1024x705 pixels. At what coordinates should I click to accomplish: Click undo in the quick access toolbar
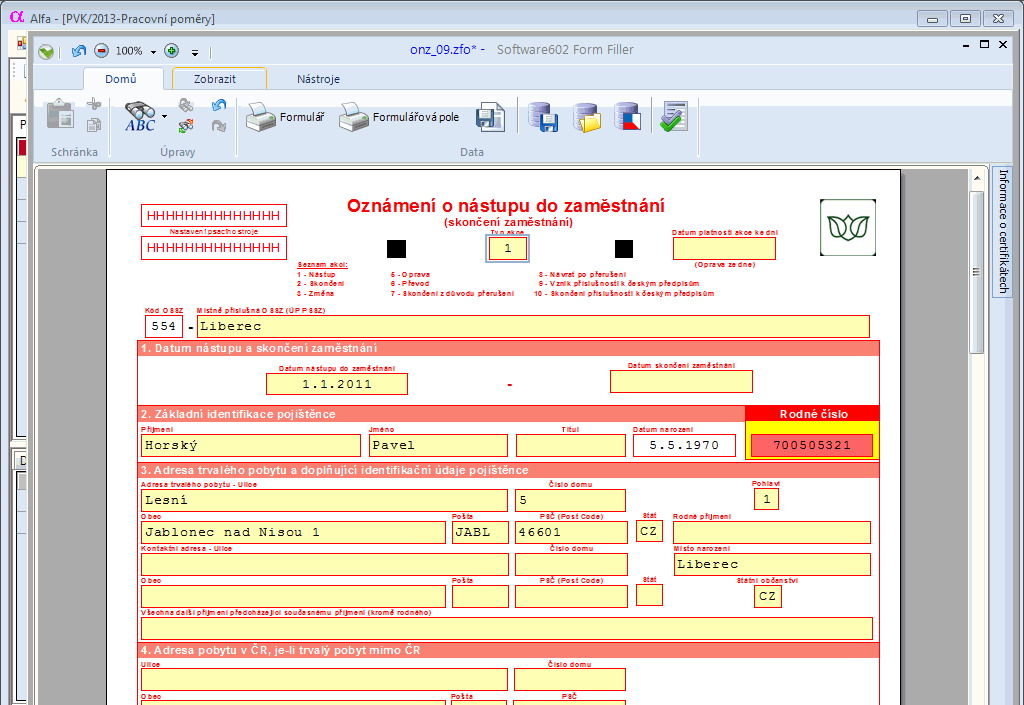(79, 51)
